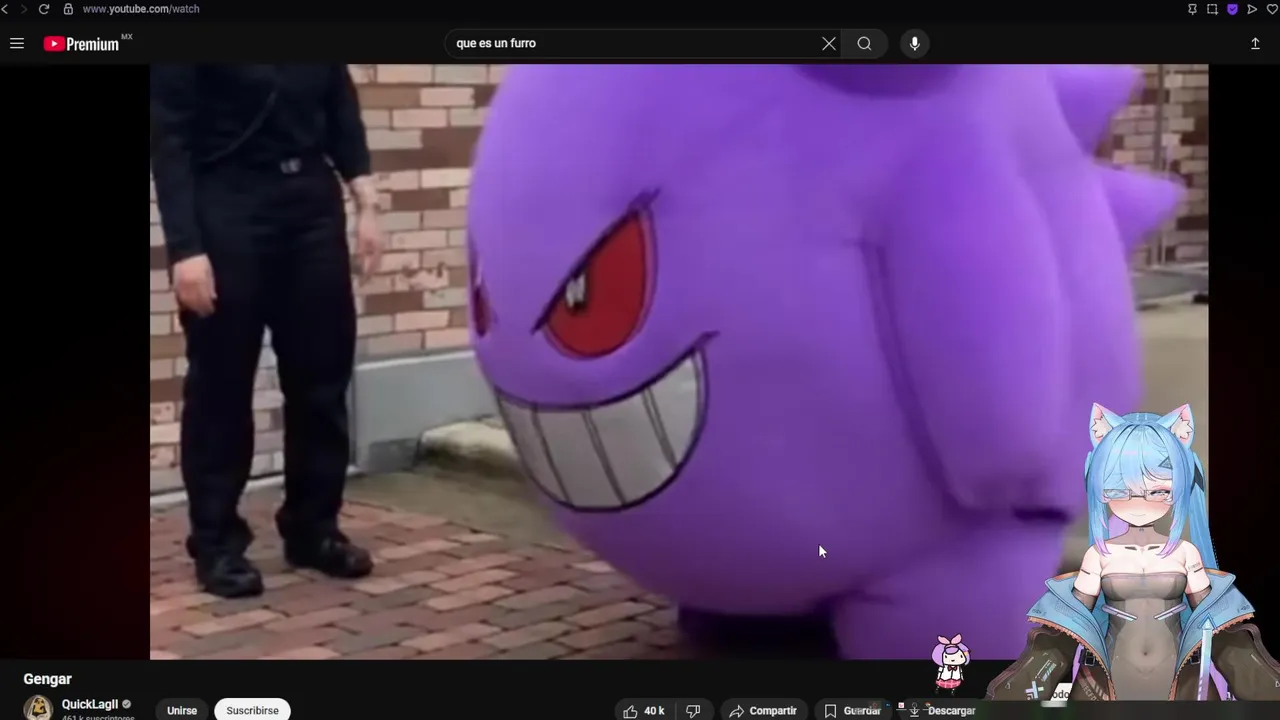Run the search with the magnifier button
The image size is (1280, 720).
[864, 43]
